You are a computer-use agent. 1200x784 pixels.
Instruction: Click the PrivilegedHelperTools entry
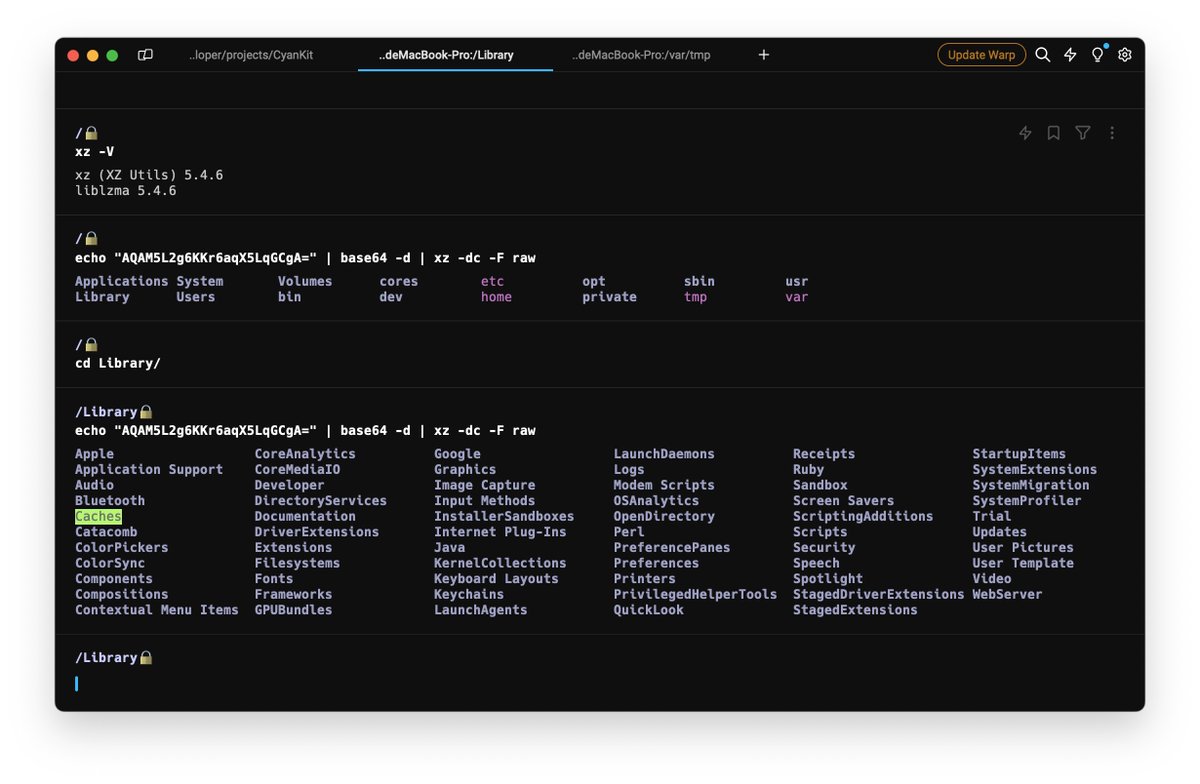[x=696, y=594]
